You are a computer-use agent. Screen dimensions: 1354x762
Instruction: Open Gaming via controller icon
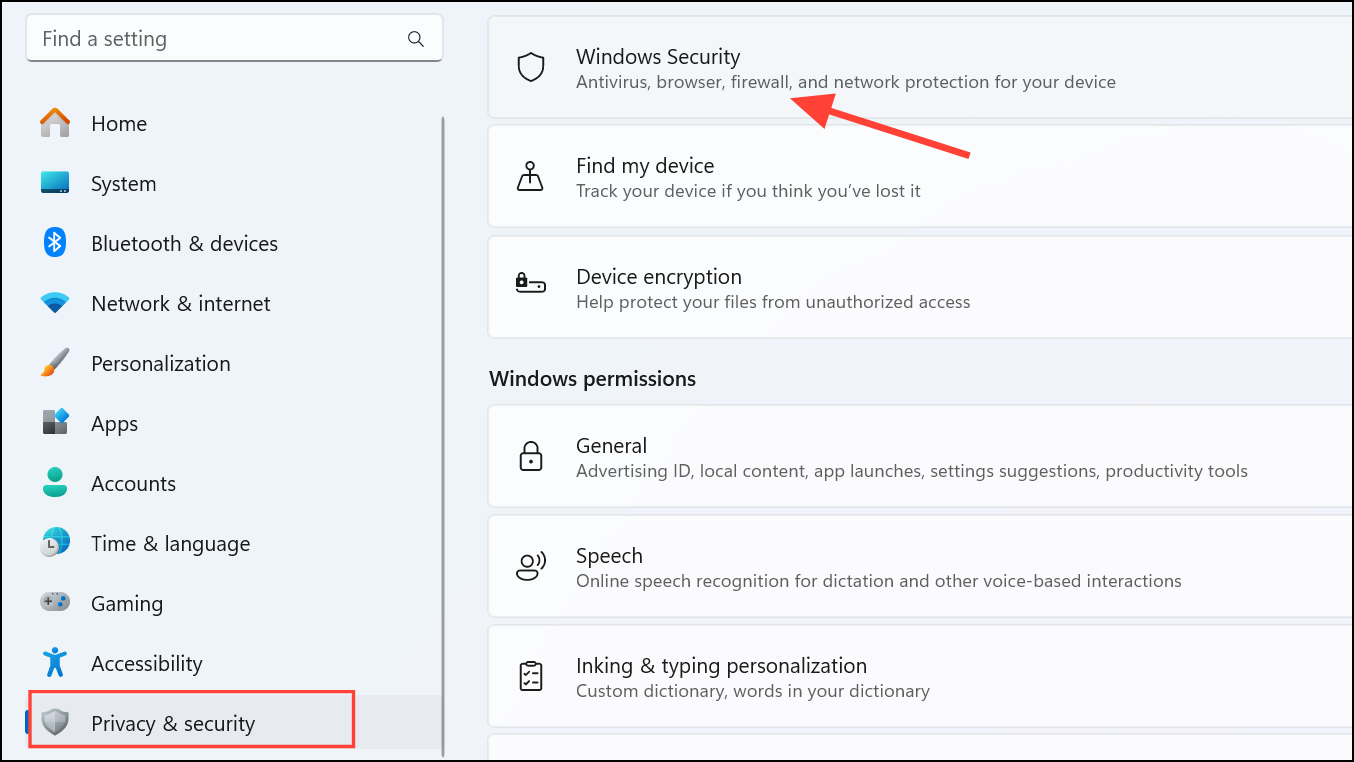pos(55,602)
